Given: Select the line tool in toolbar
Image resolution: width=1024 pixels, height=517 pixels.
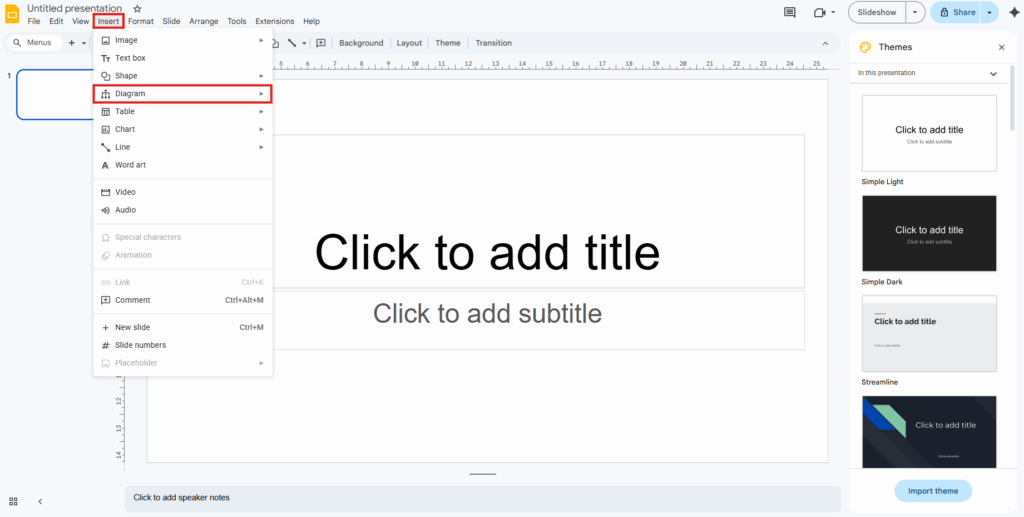Looking at the screenshot, I should [291, 43].
